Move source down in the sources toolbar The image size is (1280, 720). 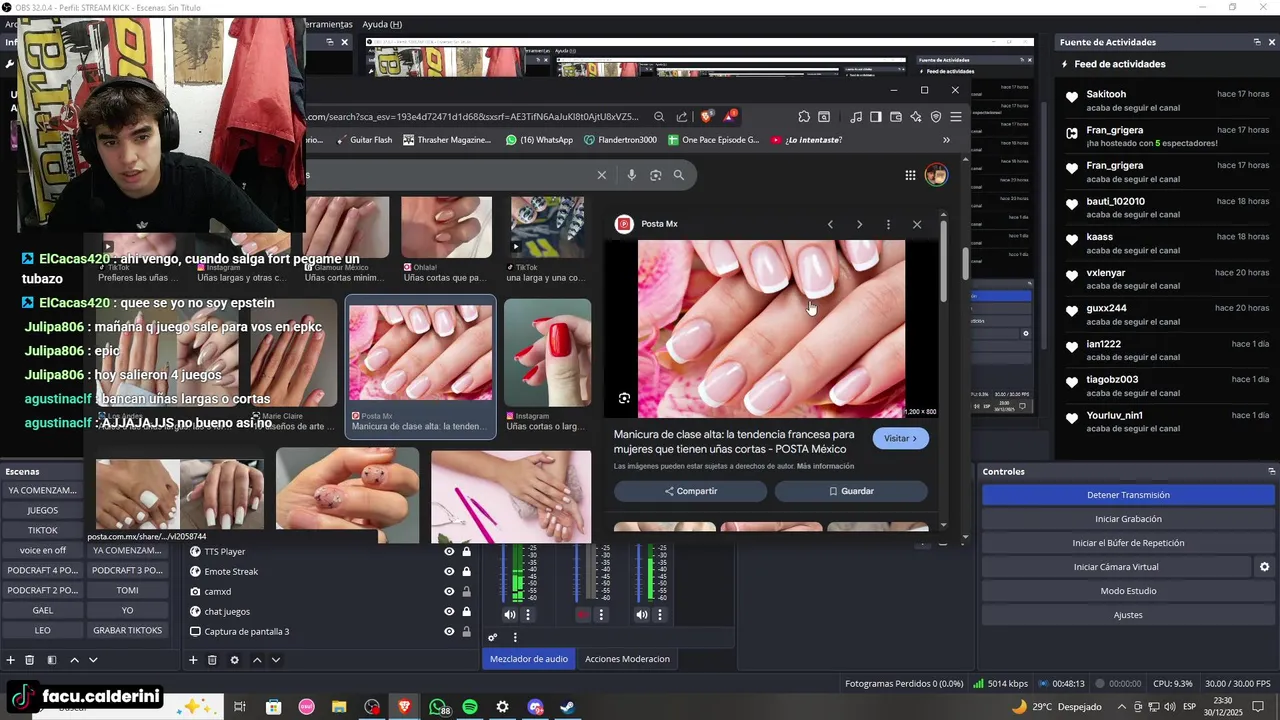(x=276, y=660)
